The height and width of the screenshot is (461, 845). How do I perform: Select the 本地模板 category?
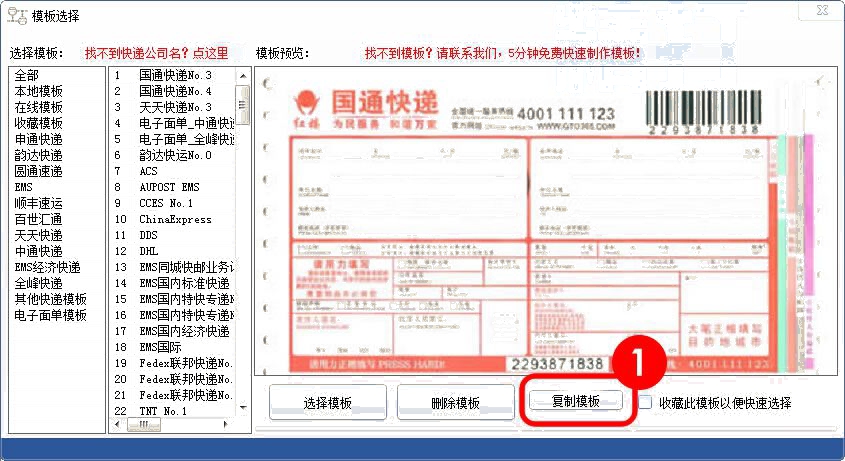[39, 91]
